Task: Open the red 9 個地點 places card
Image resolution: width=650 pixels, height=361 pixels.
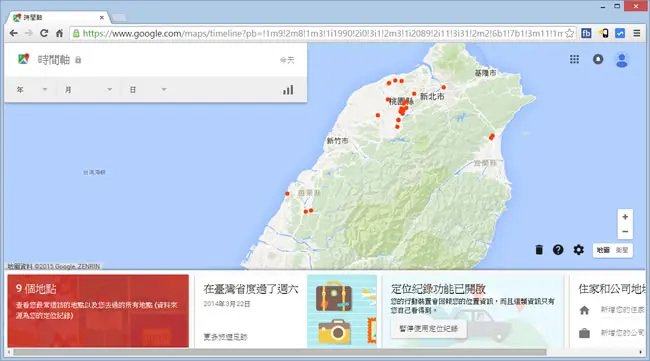Action: point(98,311)
